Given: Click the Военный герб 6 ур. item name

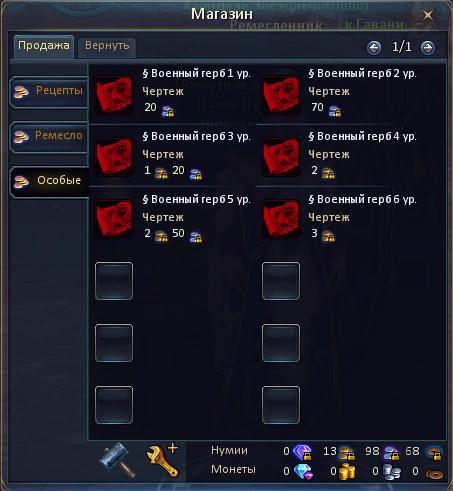Looking at the screenshot, I should [362, 199].
